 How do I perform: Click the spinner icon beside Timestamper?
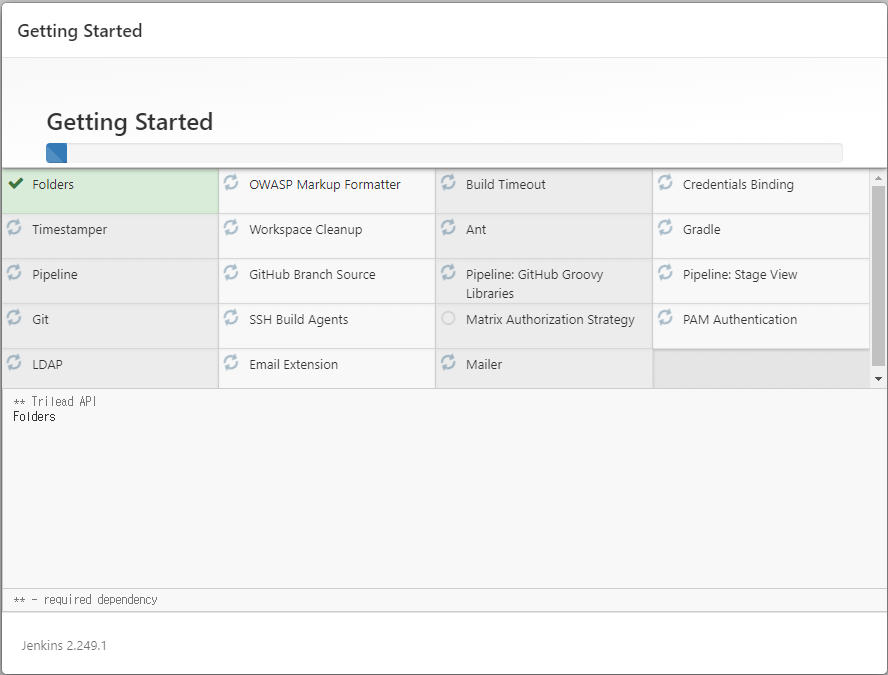(x=14, y=228)
